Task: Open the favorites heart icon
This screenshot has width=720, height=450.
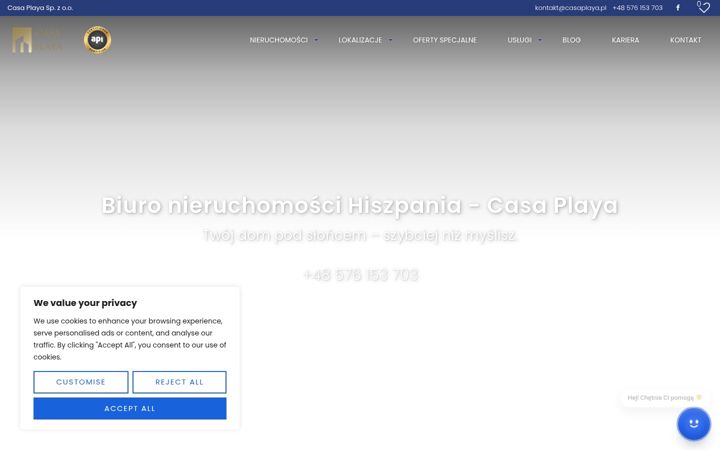Action: [703, 7]
